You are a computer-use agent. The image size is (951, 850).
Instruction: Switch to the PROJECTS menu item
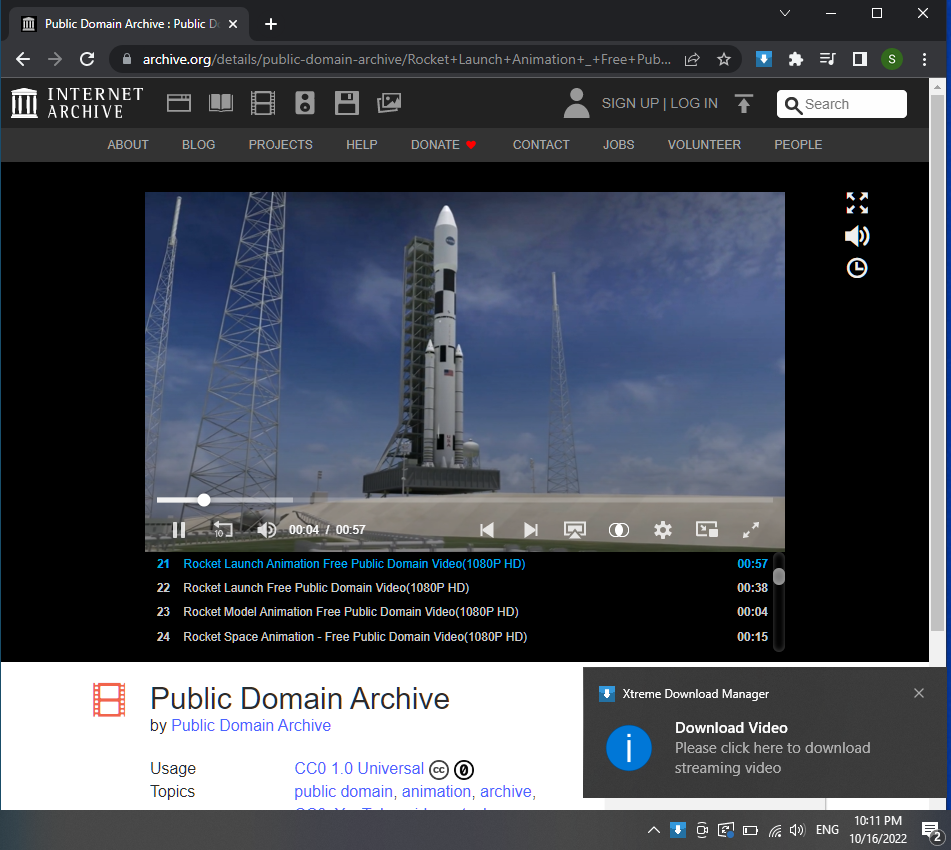[280, 145]
